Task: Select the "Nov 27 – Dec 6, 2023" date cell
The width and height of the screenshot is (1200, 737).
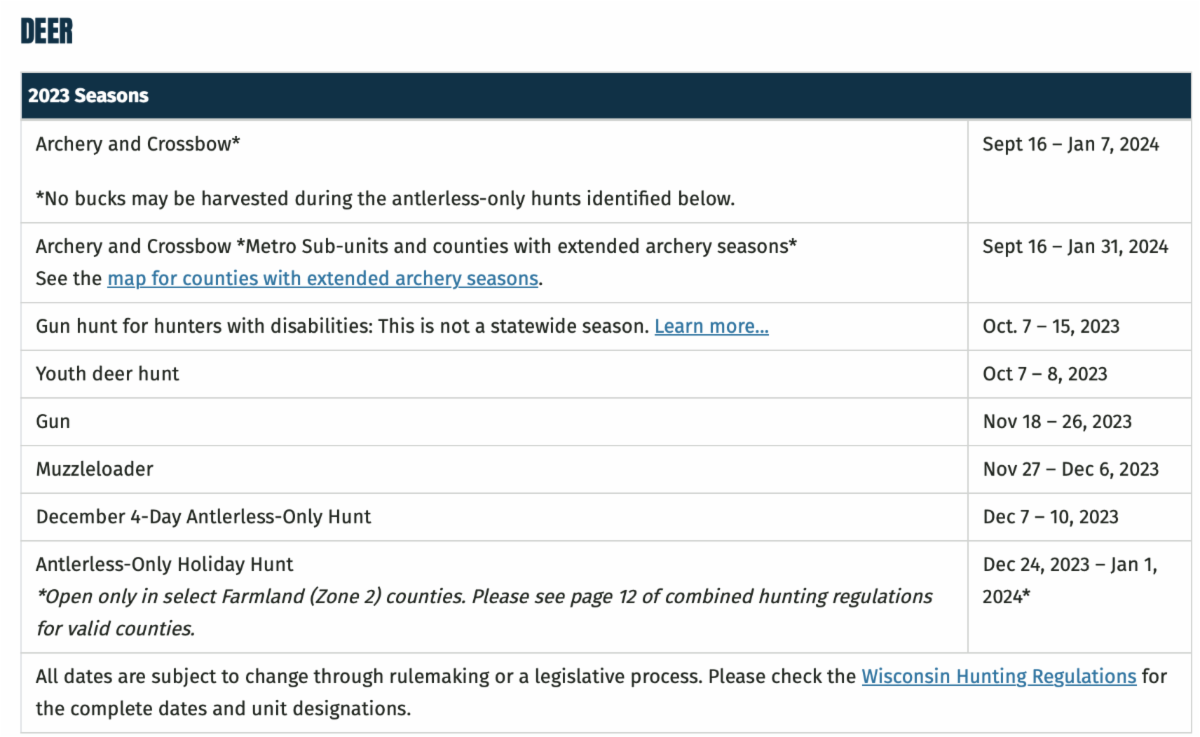Action: pyautogui.click(x=1070, y=469)
